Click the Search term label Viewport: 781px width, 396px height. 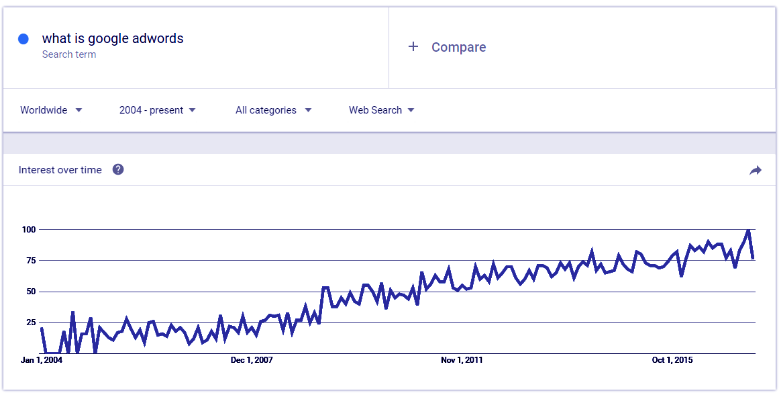pos(69,54)
